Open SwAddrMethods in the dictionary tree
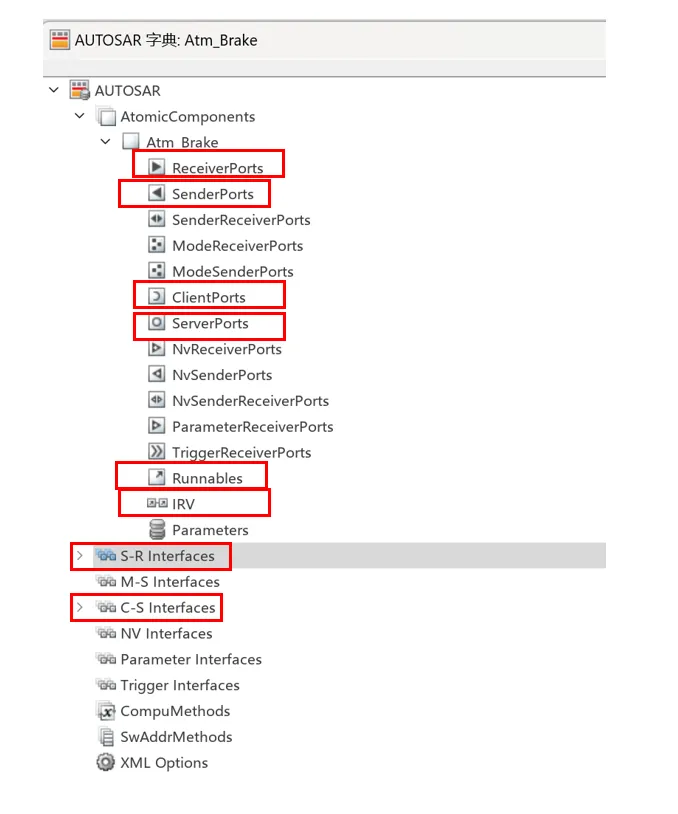Screen dimensions: 678x814 176,737
